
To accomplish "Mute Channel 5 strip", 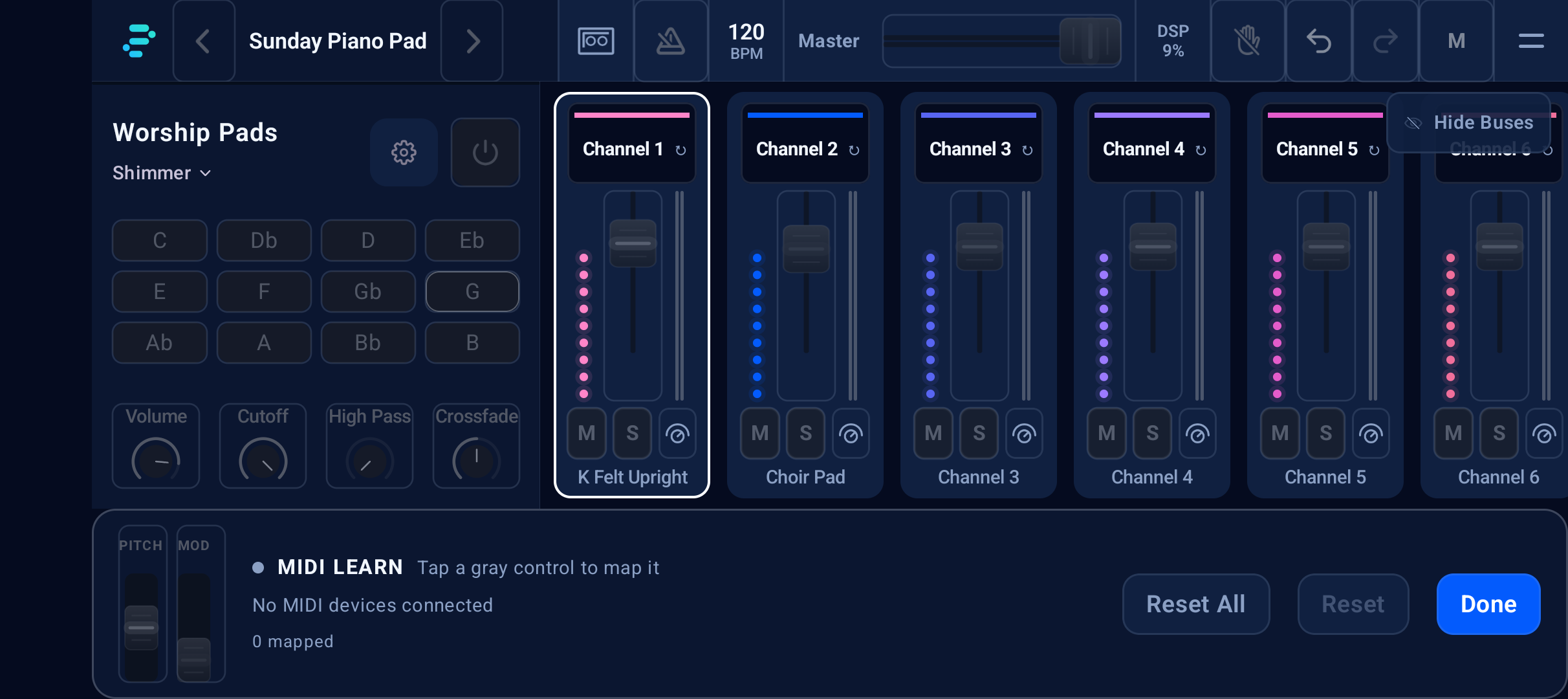I will point(1280,434).
